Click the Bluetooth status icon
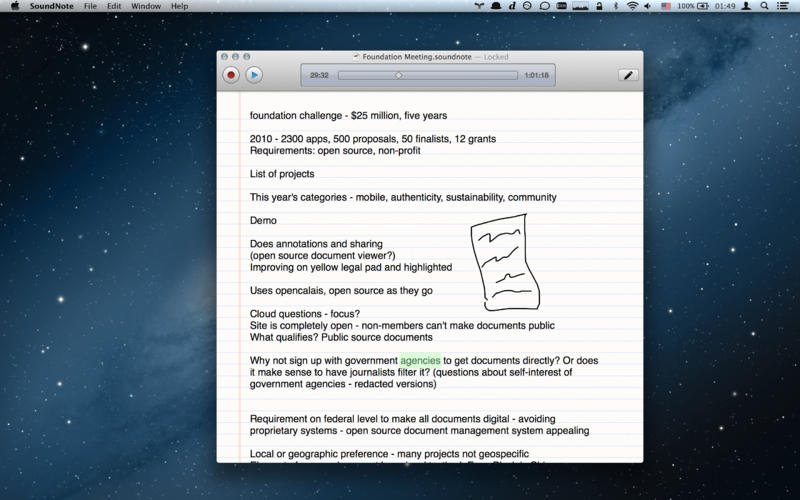Image resolution: width=800 pixels, height=500 pixels. click(615, 6)
